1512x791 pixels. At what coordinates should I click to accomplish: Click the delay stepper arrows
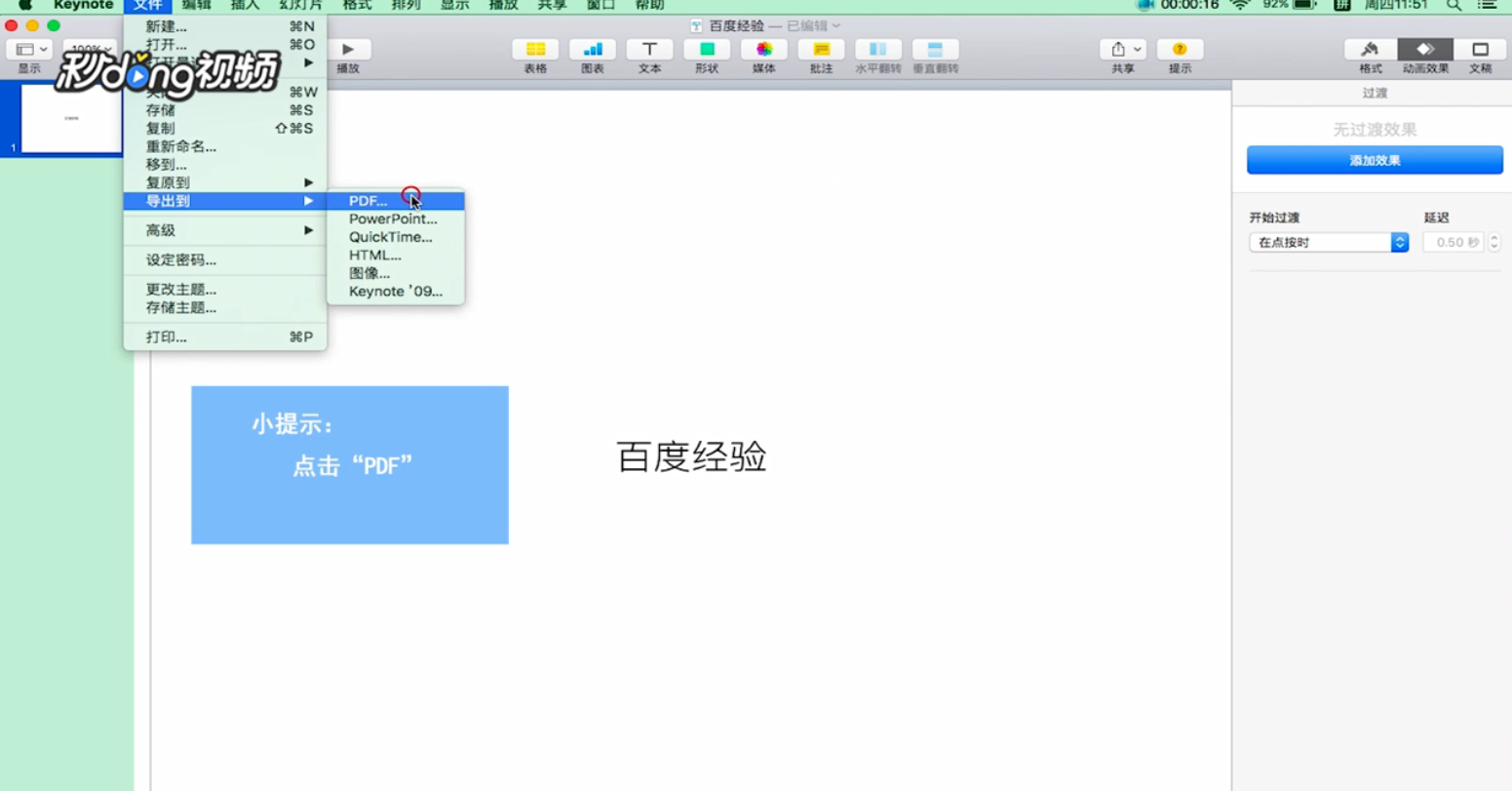pyautogui.click(x=1494, y=242)
